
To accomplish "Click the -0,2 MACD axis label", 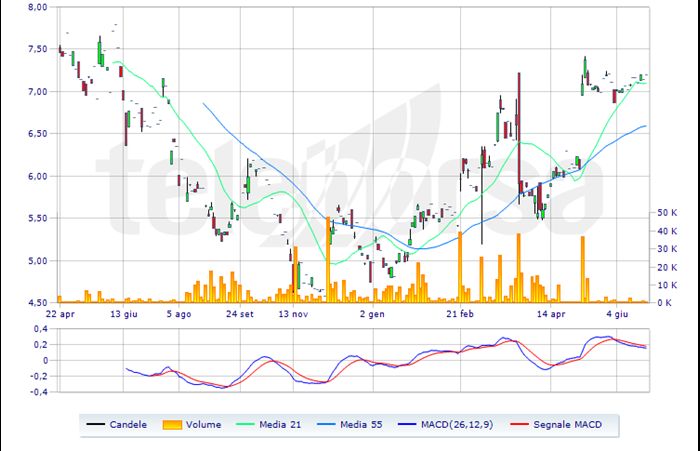I will point(39,376).
